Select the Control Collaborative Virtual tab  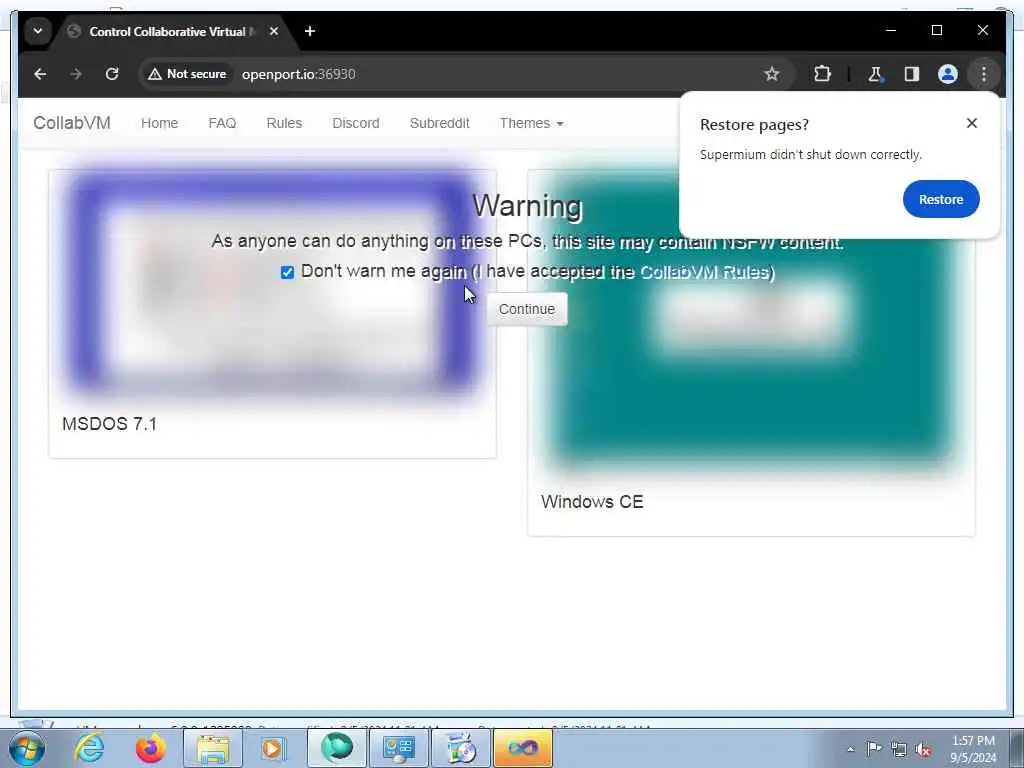168,31
